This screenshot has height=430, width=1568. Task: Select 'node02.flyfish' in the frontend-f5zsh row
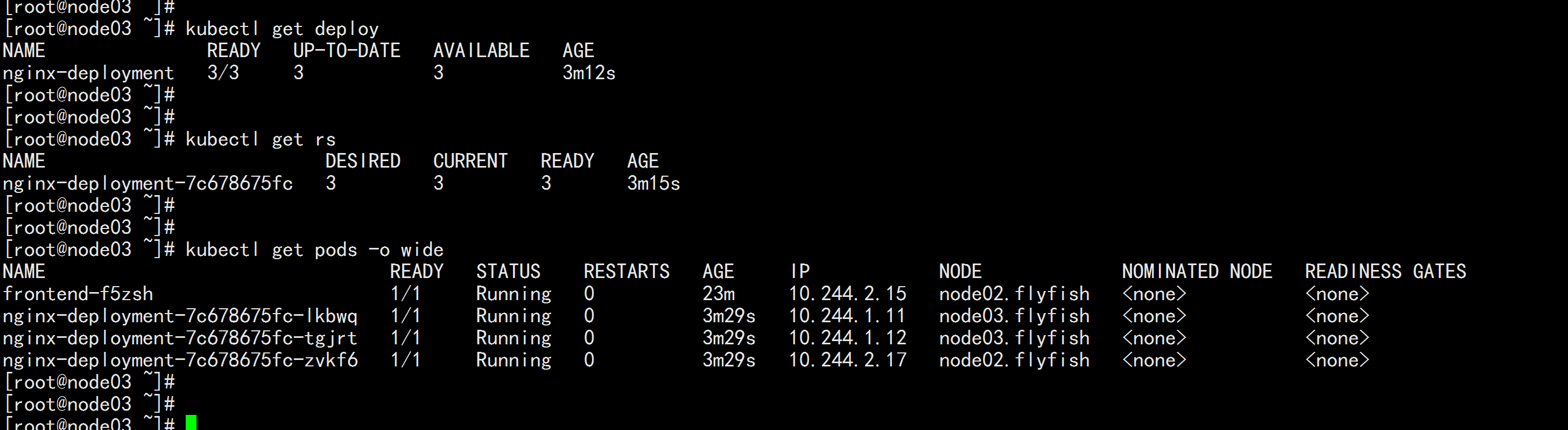[x=1014, y=294]
